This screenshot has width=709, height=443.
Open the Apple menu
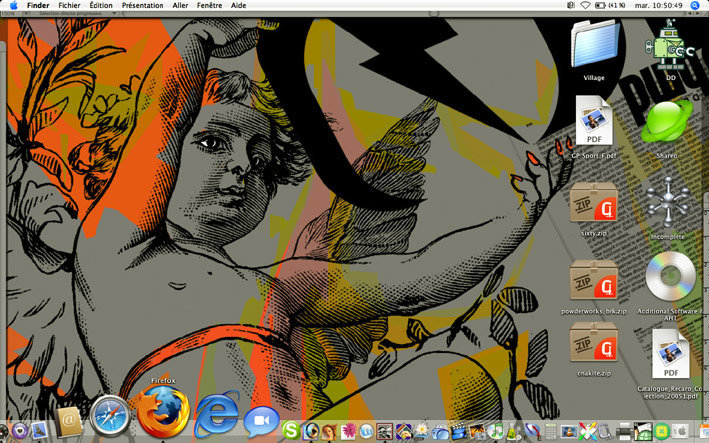[x=13, y=6]
